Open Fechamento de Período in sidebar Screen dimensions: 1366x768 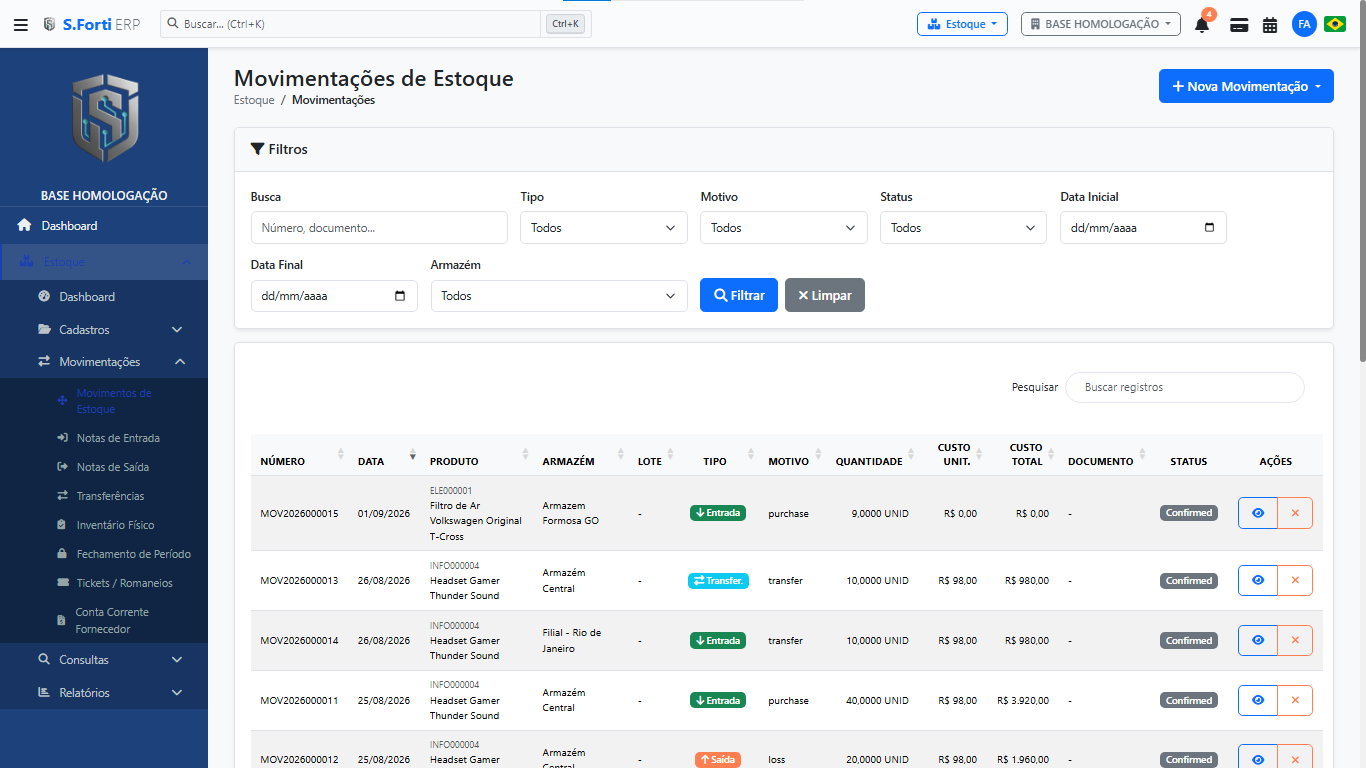133,554
